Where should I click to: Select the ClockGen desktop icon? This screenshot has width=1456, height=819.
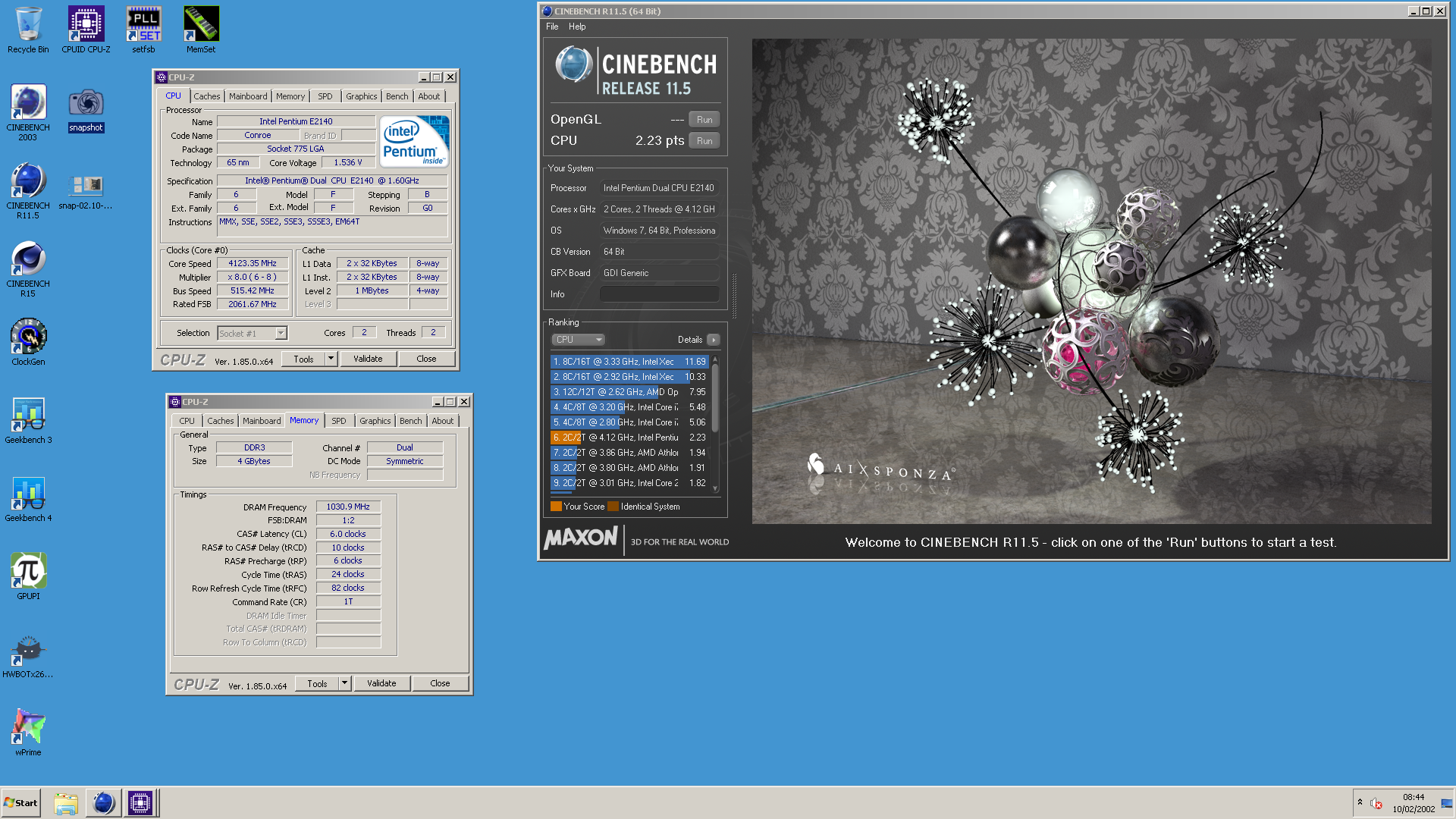pos(28,341)
